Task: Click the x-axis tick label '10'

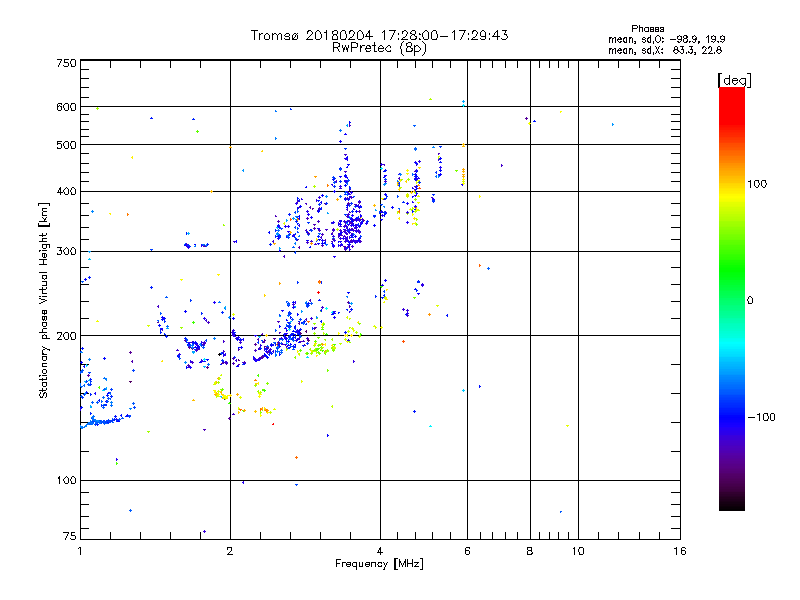Action: (578, 551)
